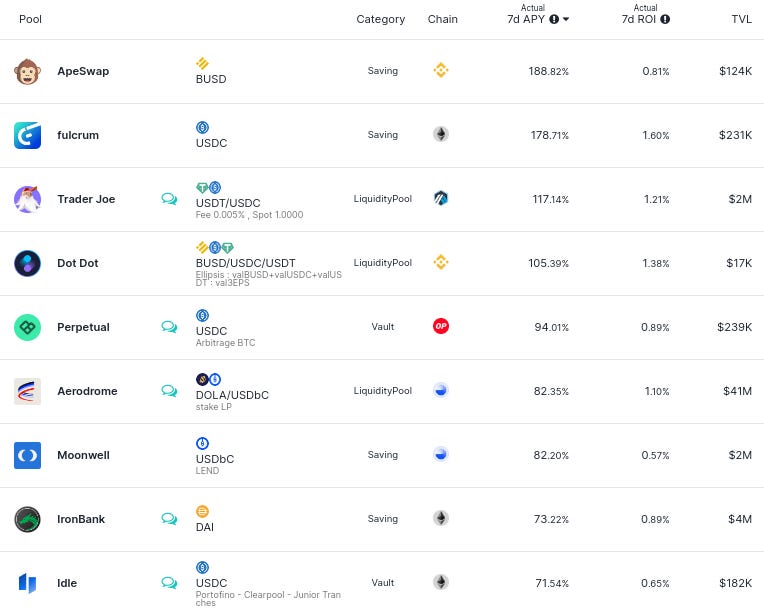The image size is (764, 614).
Task: Open the ApeSwap pool name
Action: click(83, 71)
